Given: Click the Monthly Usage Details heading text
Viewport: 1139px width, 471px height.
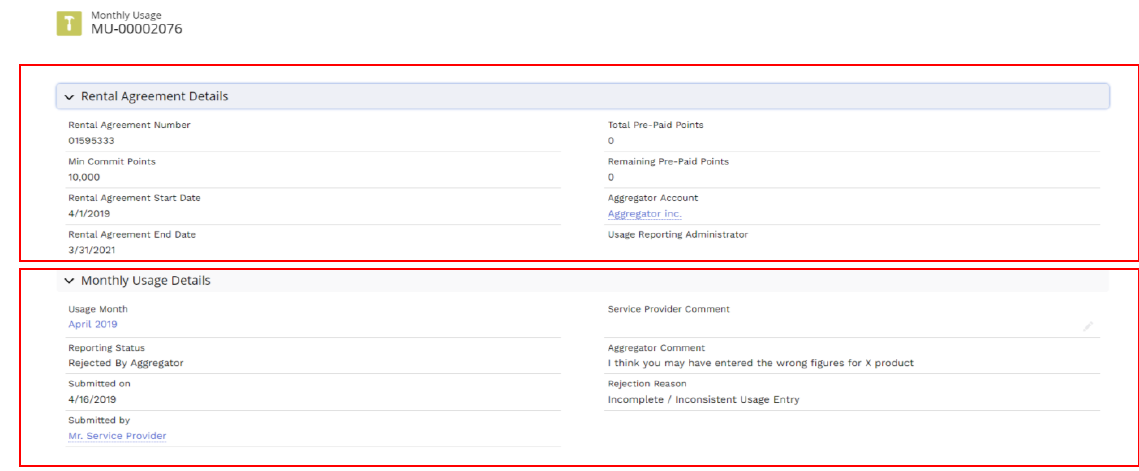Looking at the screenshot, I should tap(146, 281).
